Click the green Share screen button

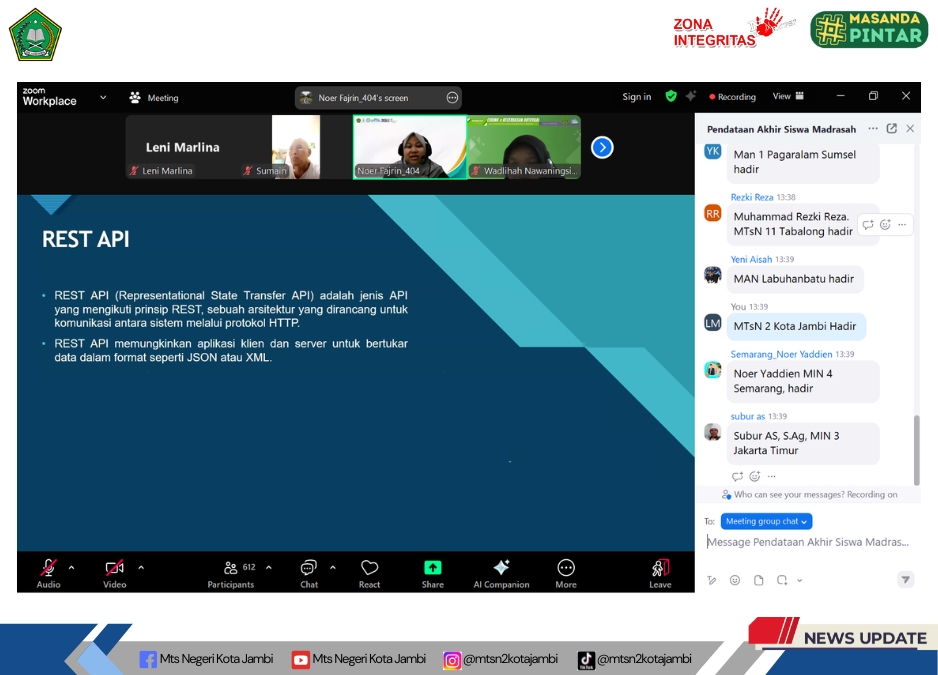[x=432, y=570]
